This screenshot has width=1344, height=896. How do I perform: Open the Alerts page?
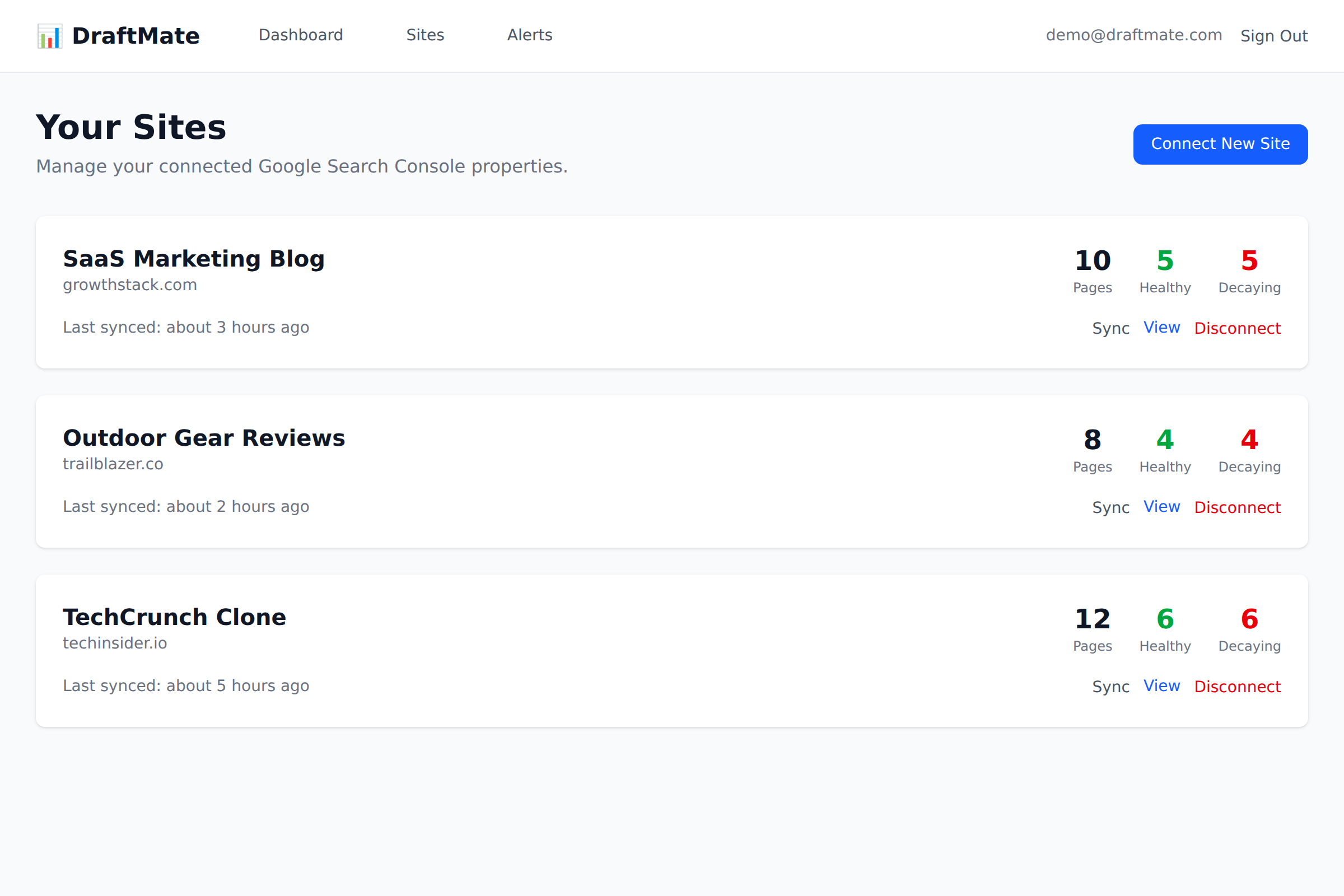529,35
